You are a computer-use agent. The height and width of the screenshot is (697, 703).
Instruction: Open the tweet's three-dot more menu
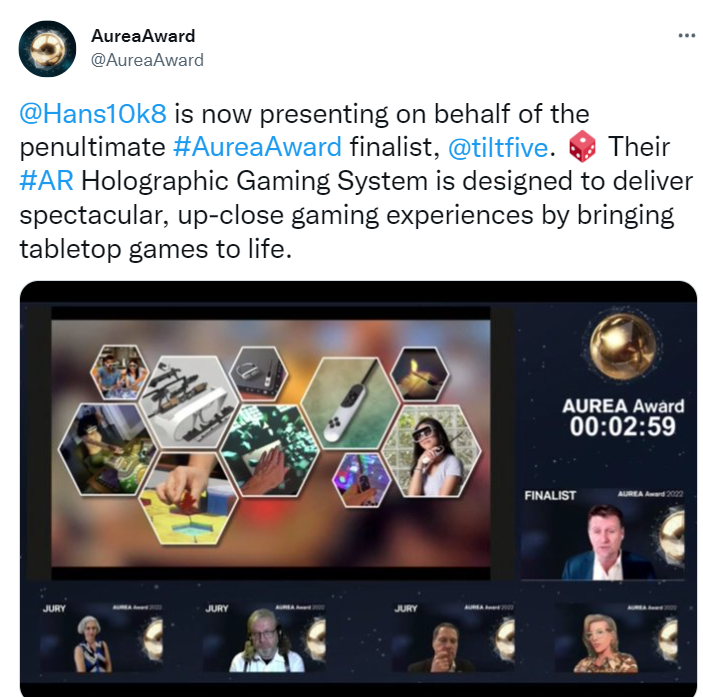[x=686, y=35]
